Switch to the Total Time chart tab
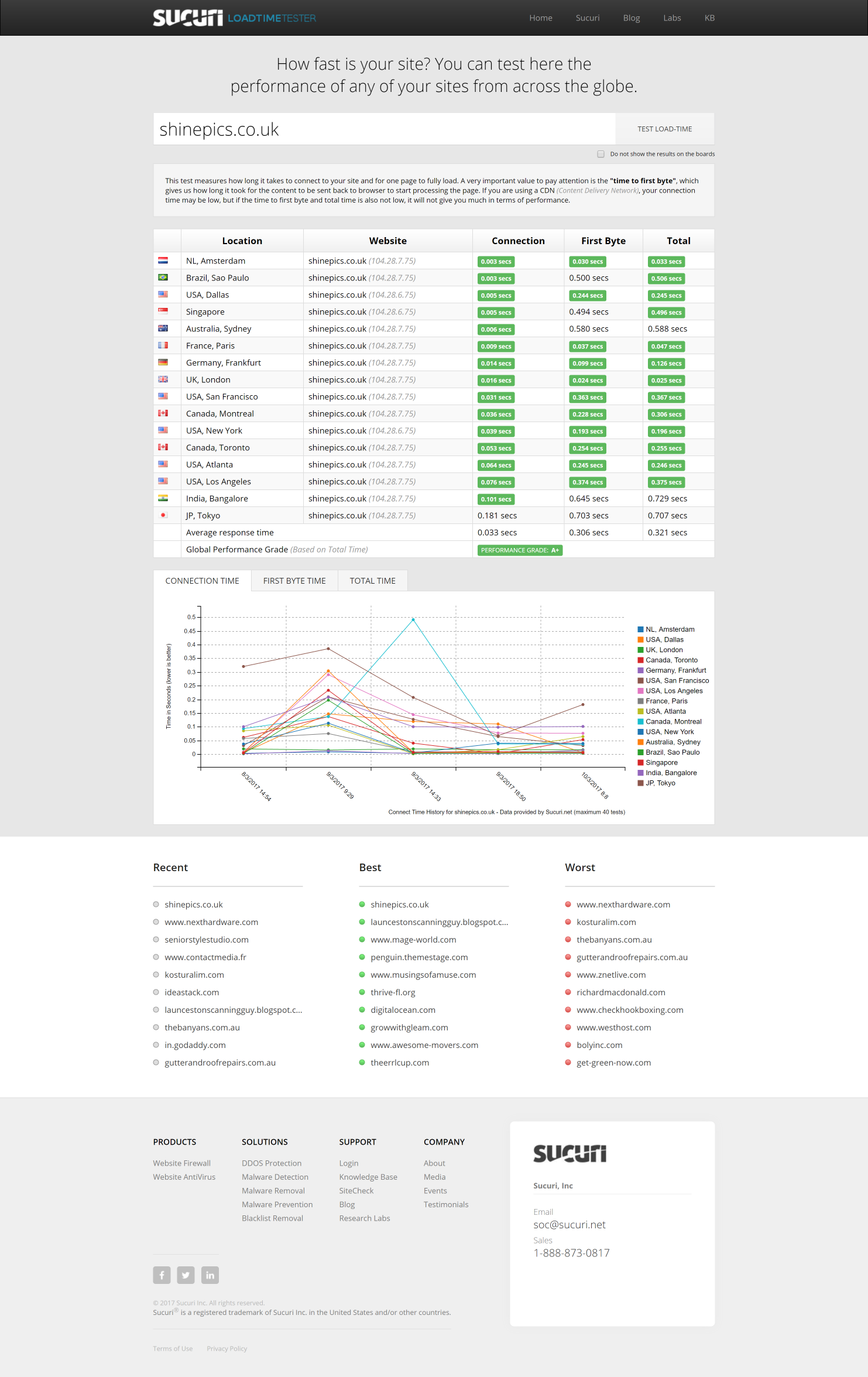 pyautogui.click(x=373, y=581)
